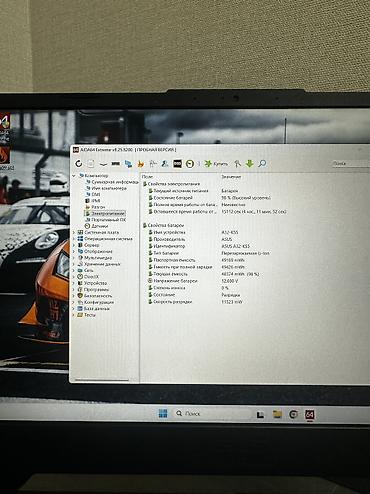Open the Report page icon in the toolbar
The height and width of the screenshot is (494, 370).
(x=91, y=163)
